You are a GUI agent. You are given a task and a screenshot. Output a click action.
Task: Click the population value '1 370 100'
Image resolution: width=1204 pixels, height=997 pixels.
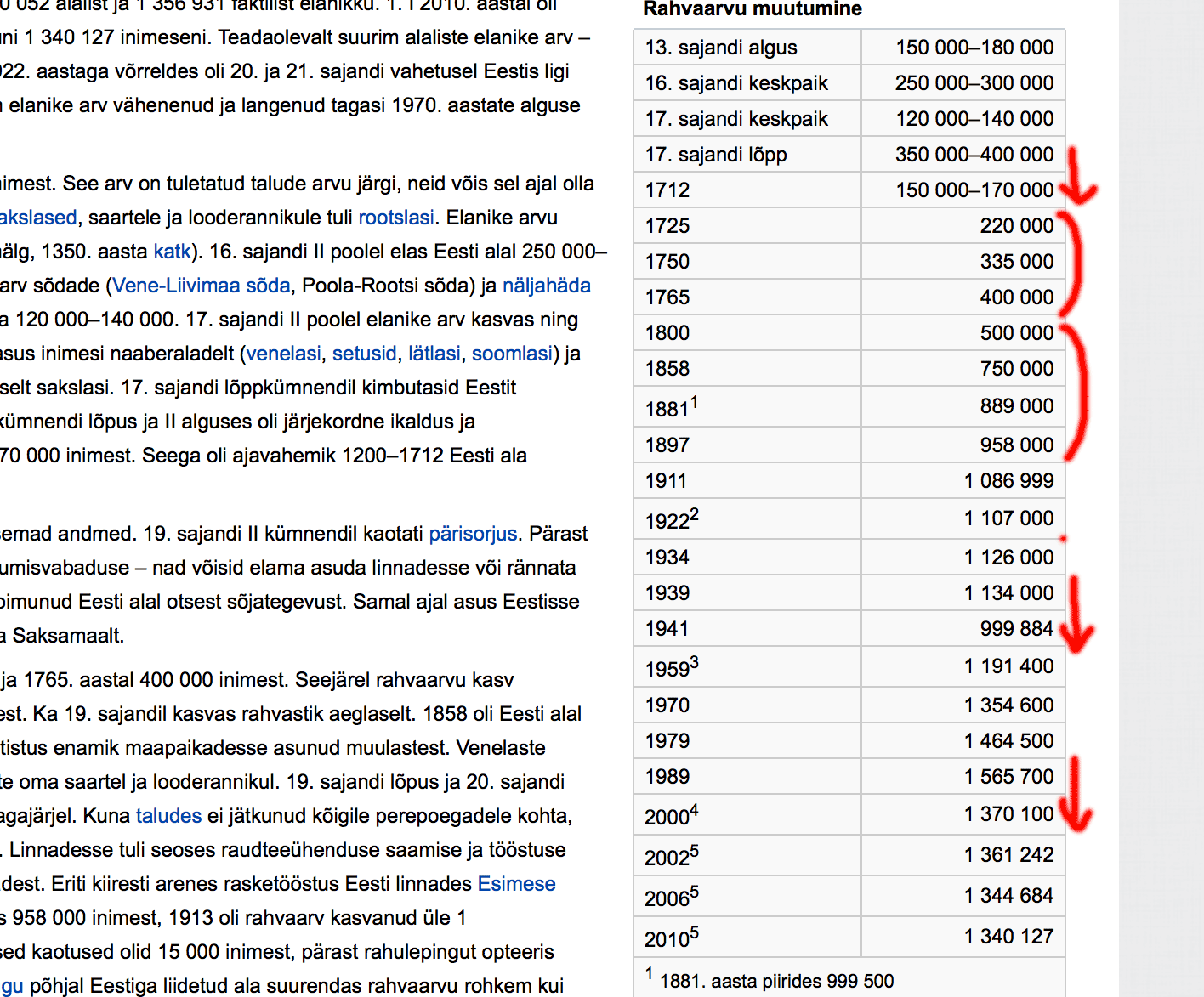click(x=1009, y=814)
